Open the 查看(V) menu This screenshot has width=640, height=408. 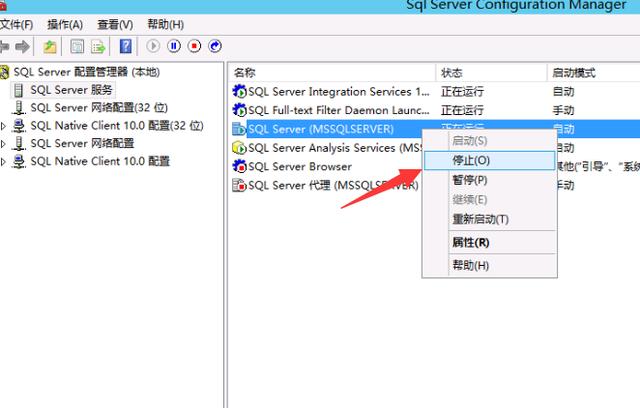coord(115,25)
